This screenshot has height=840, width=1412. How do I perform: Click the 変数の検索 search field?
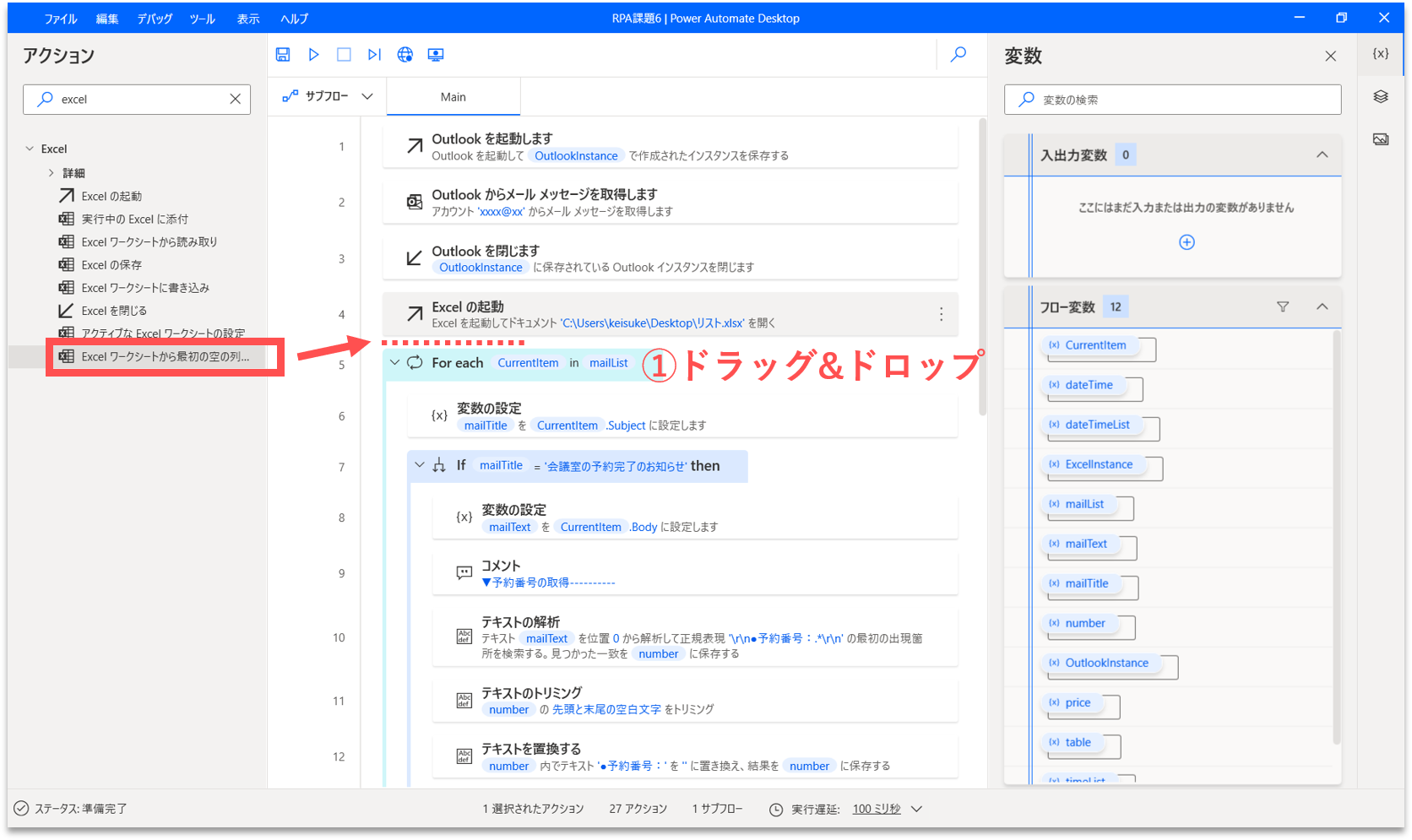pyautogui.click(x=1172, y=100)
